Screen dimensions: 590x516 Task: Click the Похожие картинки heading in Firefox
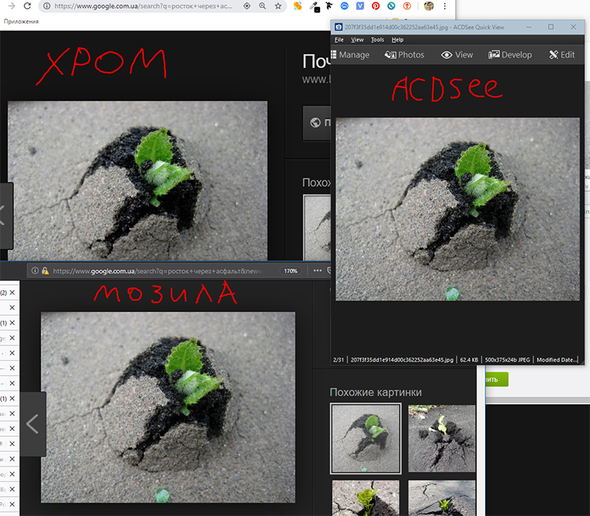pos(376,393)
